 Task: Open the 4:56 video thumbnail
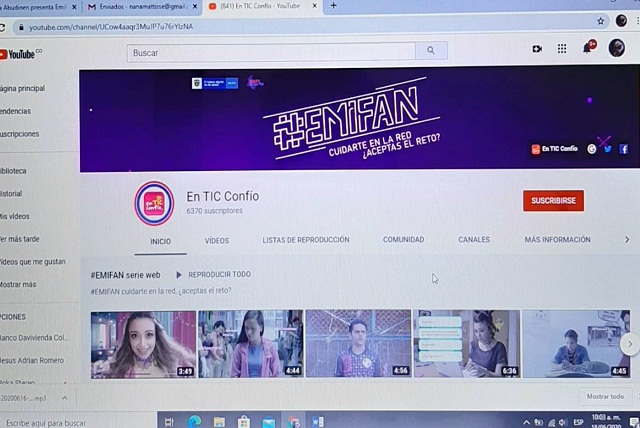pos(358,344)
